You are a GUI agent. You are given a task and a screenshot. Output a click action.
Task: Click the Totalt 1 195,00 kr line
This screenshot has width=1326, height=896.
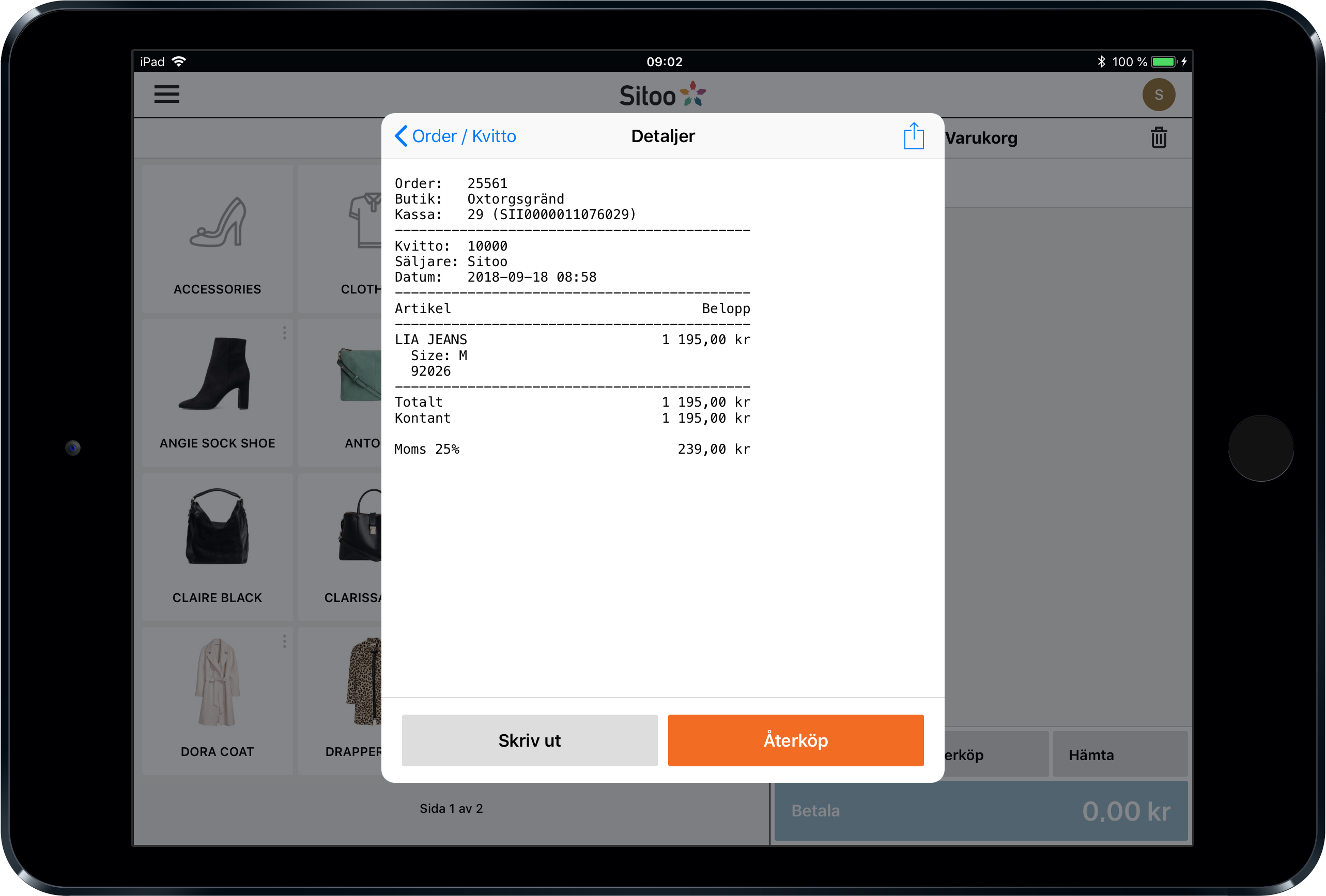(572, 403)
